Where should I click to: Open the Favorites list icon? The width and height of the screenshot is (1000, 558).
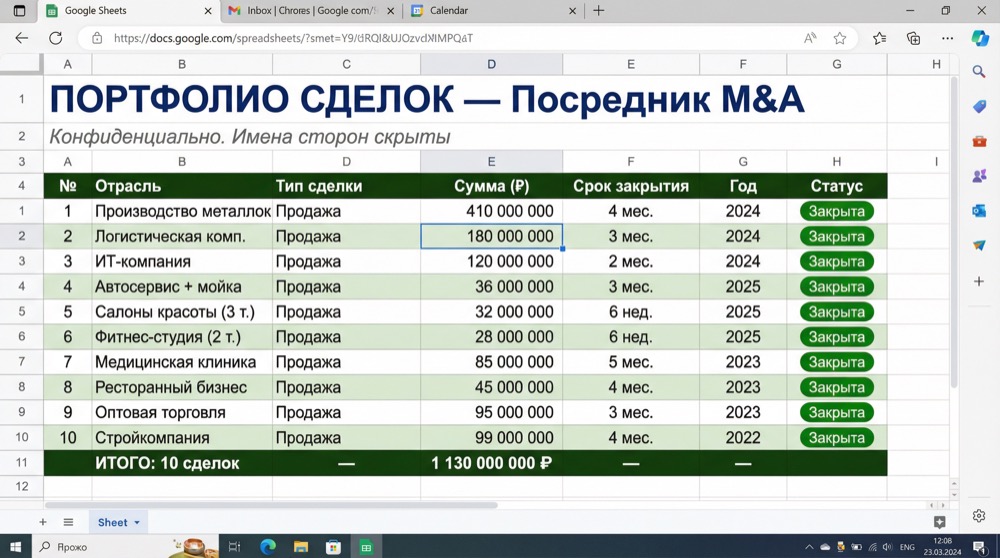pos(879,38)
